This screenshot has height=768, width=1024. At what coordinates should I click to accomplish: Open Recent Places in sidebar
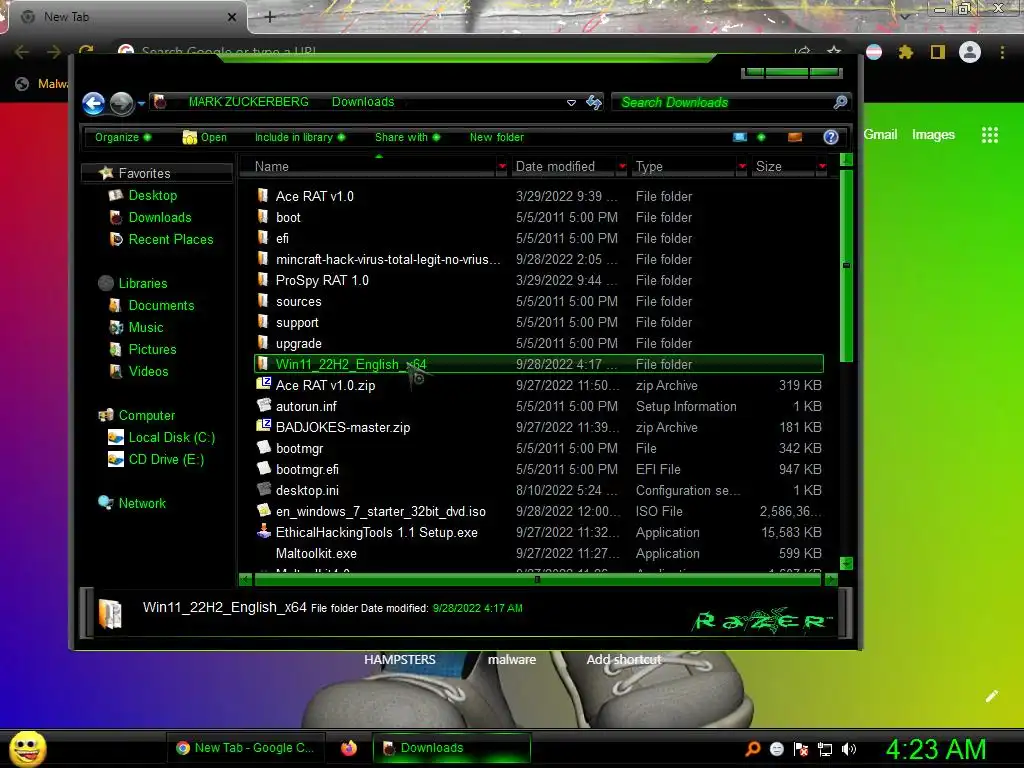coord(170,240)
